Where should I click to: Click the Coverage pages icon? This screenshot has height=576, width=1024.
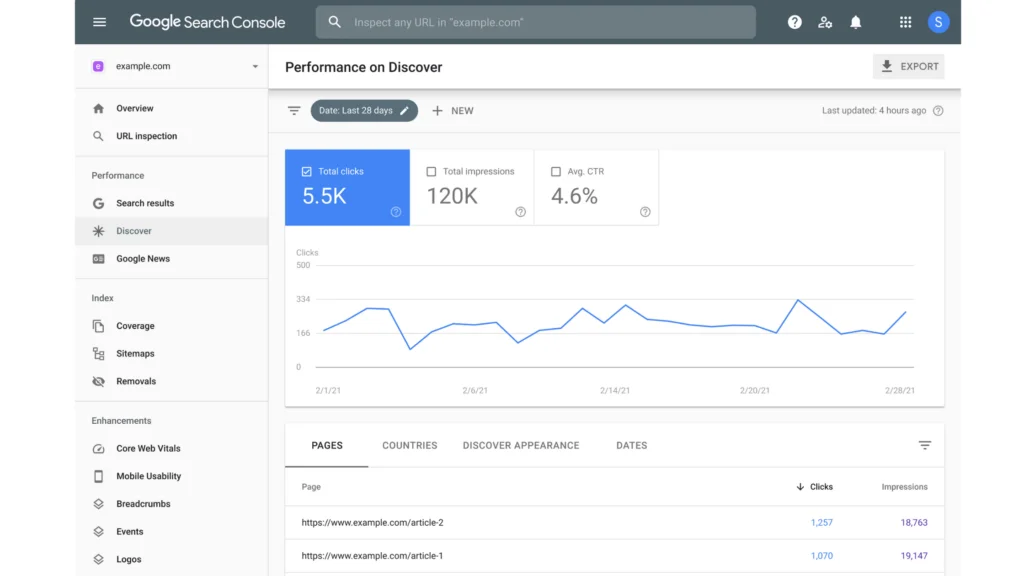(98, 325)
